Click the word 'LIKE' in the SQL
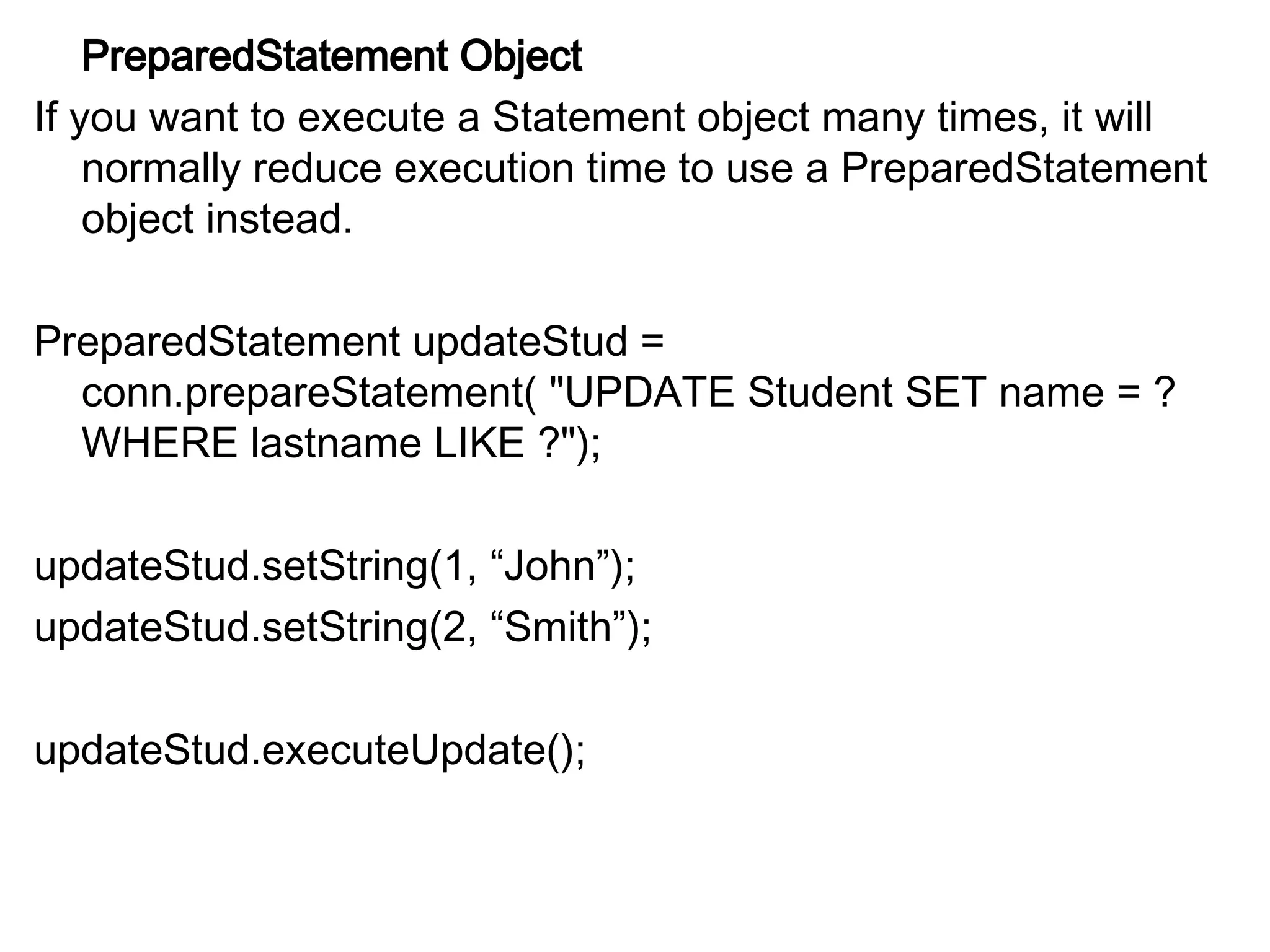The image size is (1270, 952). pos(479,444)
